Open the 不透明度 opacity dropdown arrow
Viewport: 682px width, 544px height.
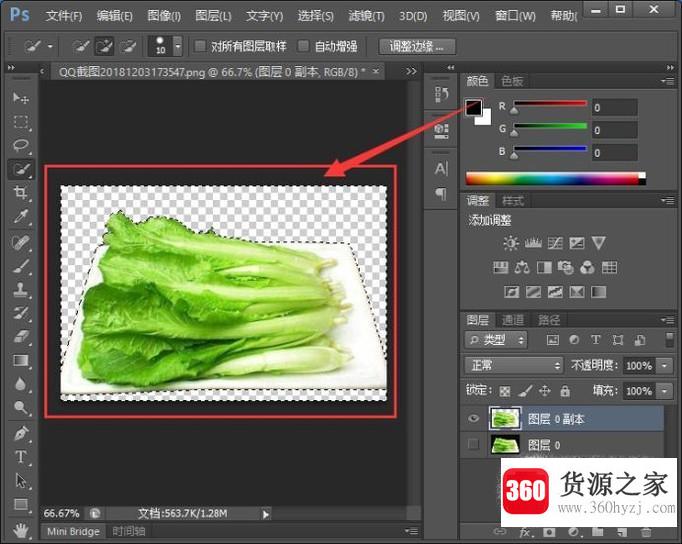coord(664,366)
